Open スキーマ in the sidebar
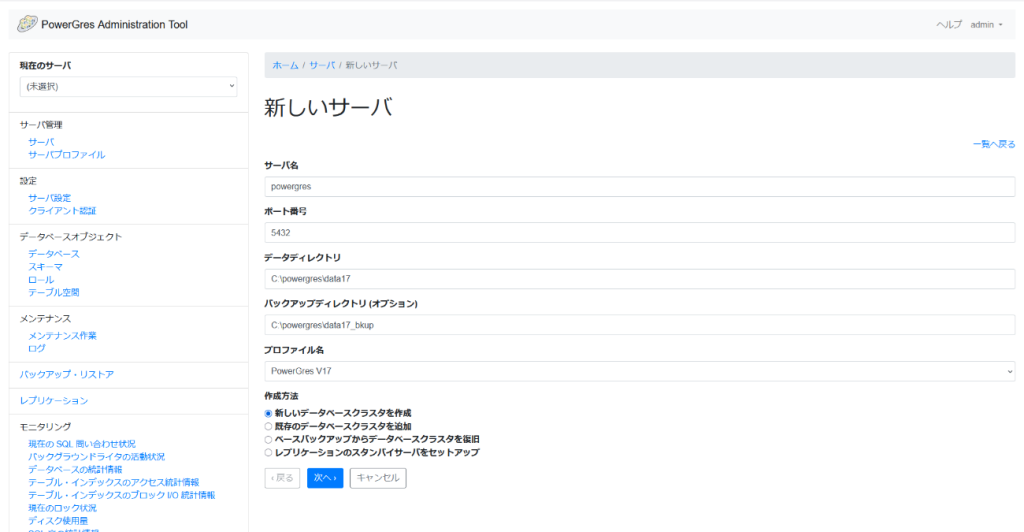Image resolution: width=1024 pixels, height=532 pixels. pos(45,267)
